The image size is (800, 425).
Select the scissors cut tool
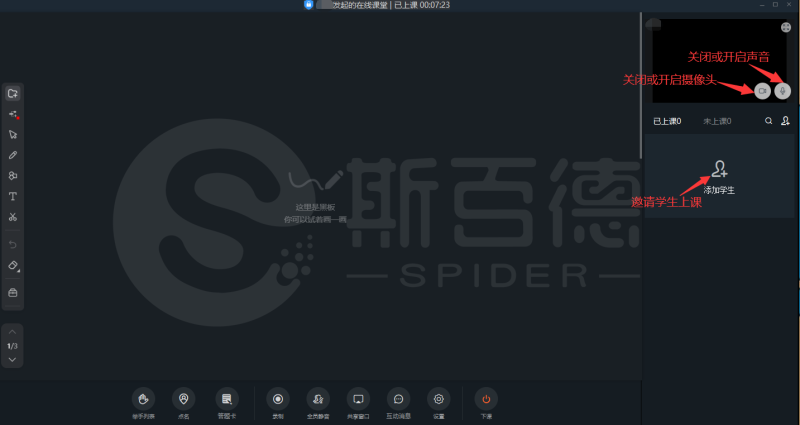click(x=13, y=217)
